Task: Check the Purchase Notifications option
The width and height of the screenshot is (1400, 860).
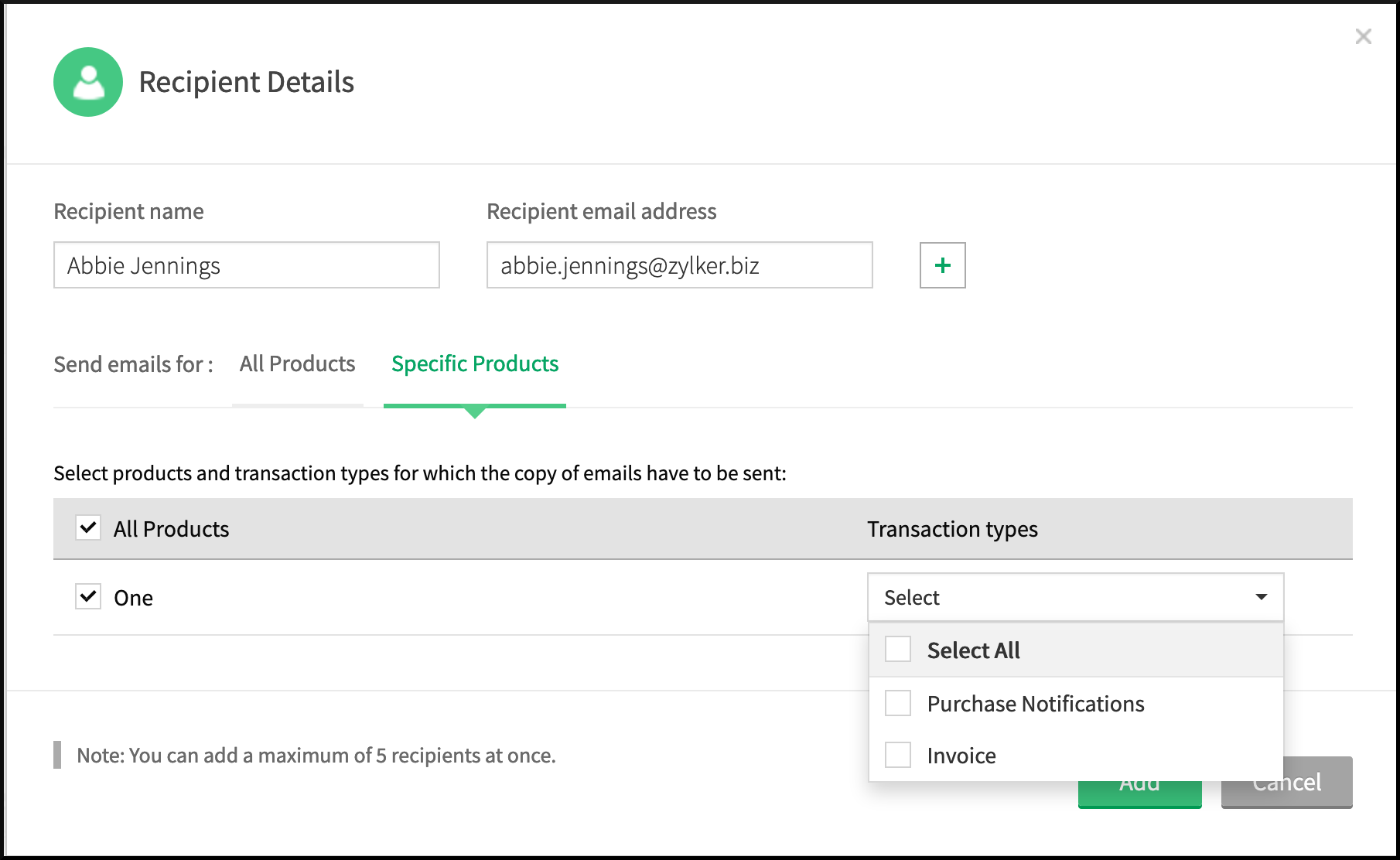Action: 898,703
